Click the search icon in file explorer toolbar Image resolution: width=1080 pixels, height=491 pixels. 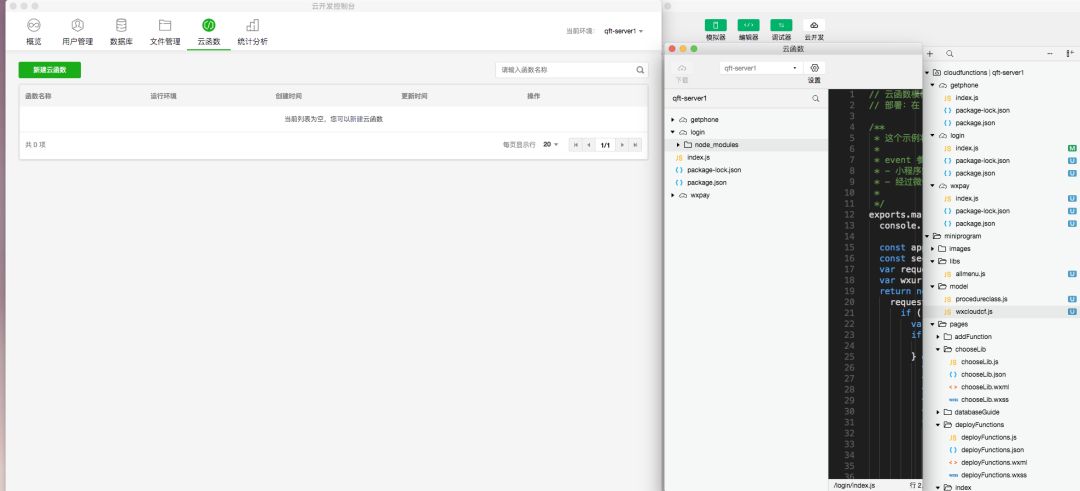point(950,54)
